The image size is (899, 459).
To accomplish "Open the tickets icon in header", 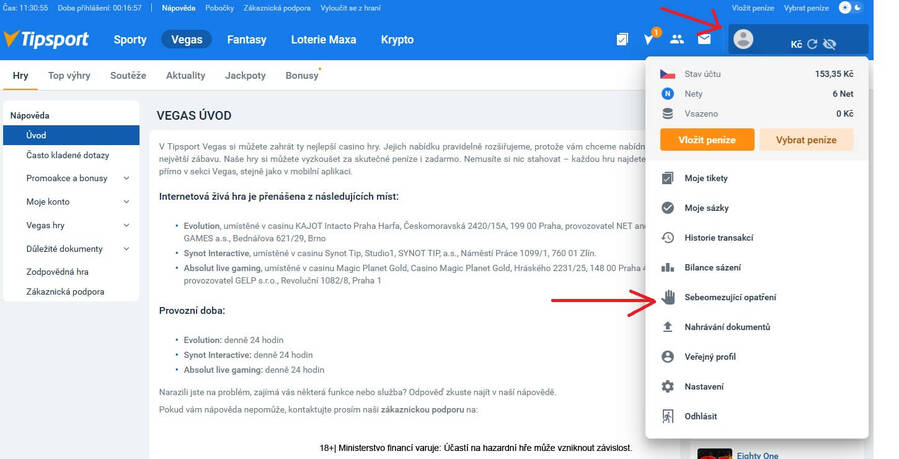I will [x=623, y=40].
